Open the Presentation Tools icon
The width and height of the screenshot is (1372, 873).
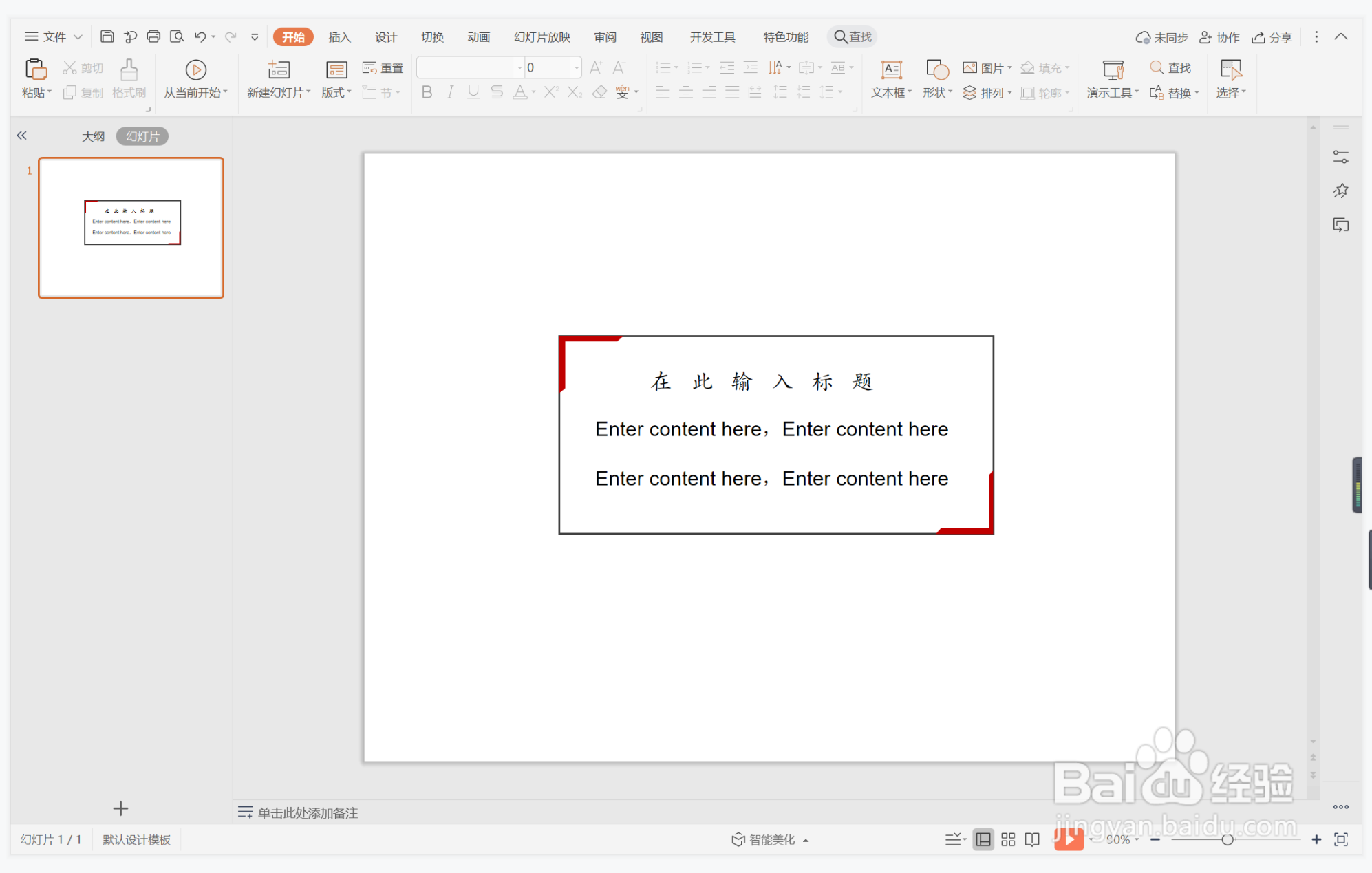pos(1112,69)
